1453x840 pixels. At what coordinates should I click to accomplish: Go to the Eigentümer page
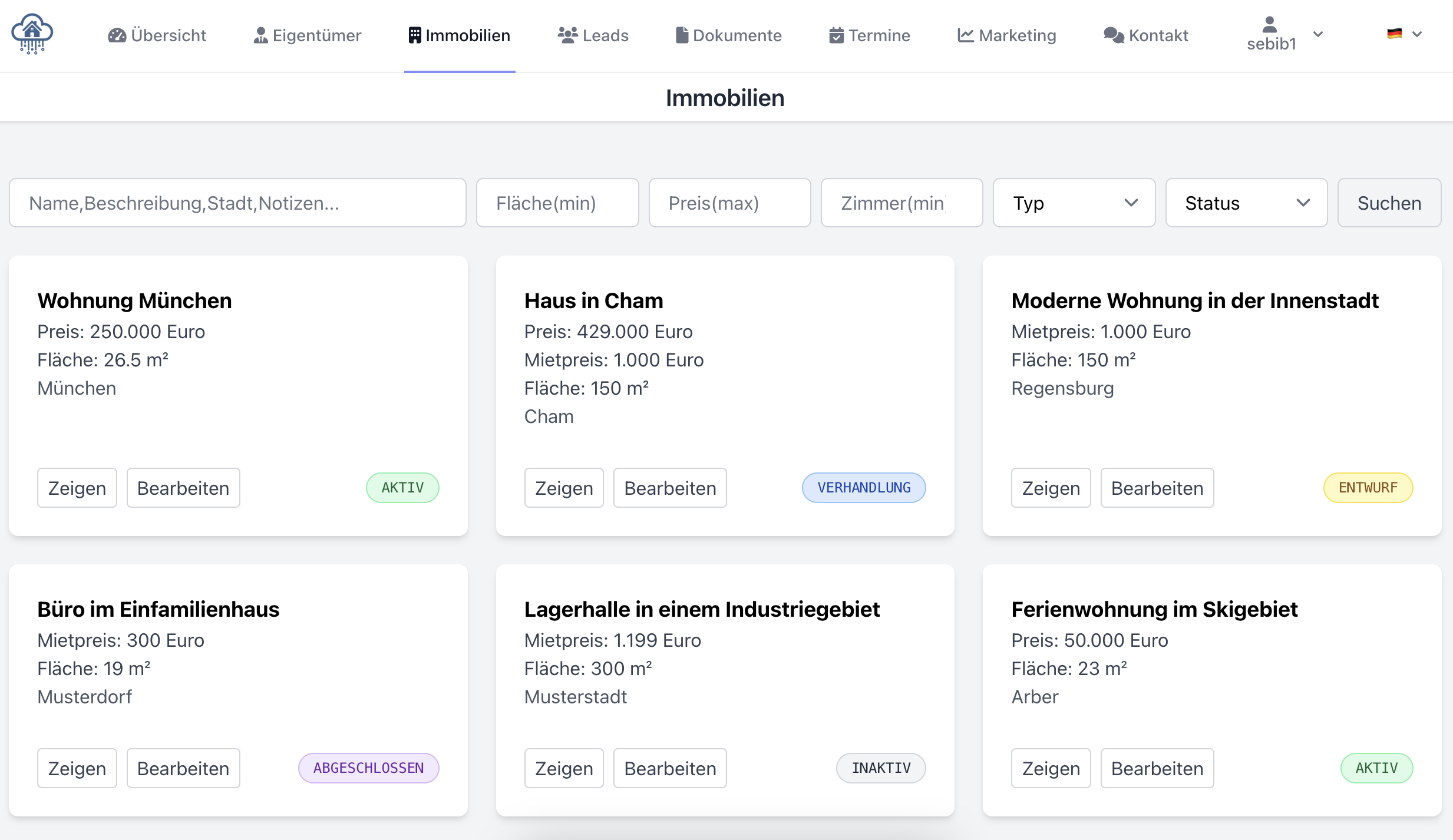point(308,35)
